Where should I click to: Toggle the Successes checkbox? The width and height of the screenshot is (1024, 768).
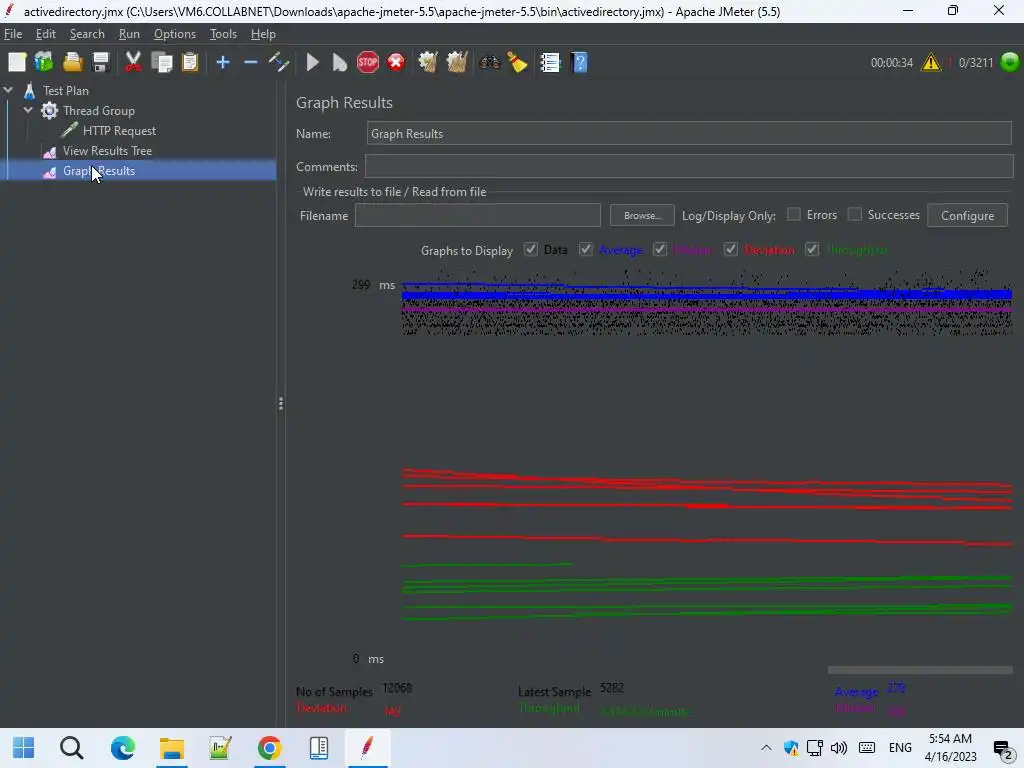pyautogui.click(x=854, y=214)
